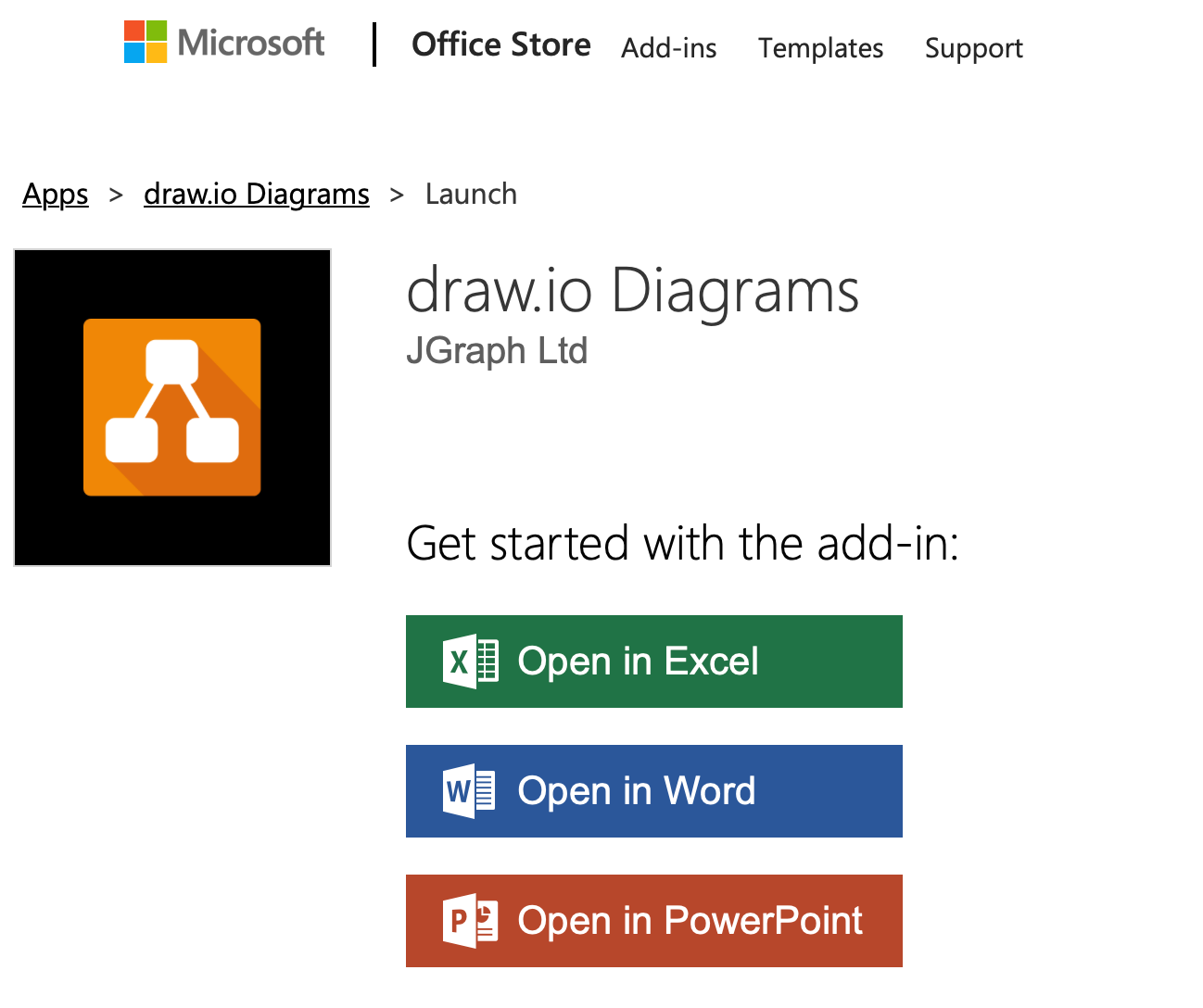Click the Microsoft wordmark in the header
The image size is (1203, 1008).
tap(250, 42)
